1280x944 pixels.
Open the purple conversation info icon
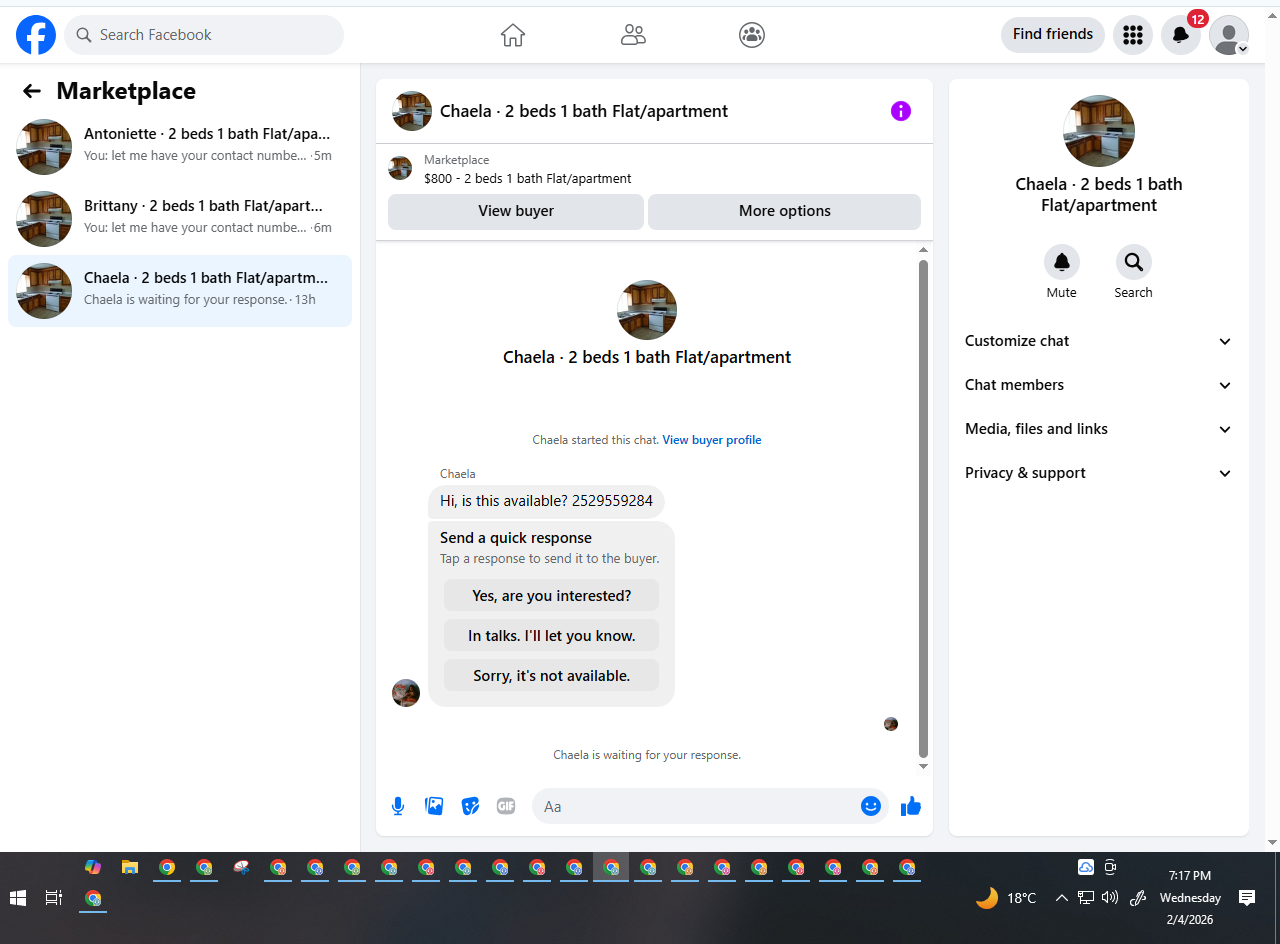(x=901, y=111)
